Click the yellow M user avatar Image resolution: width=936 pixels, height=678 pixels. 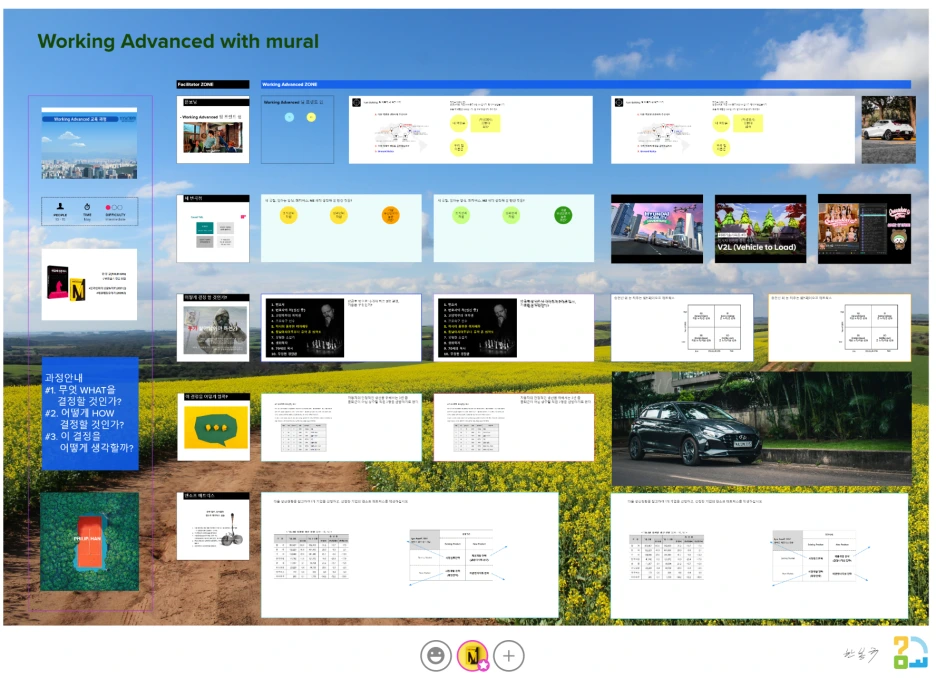pos(473,656)
